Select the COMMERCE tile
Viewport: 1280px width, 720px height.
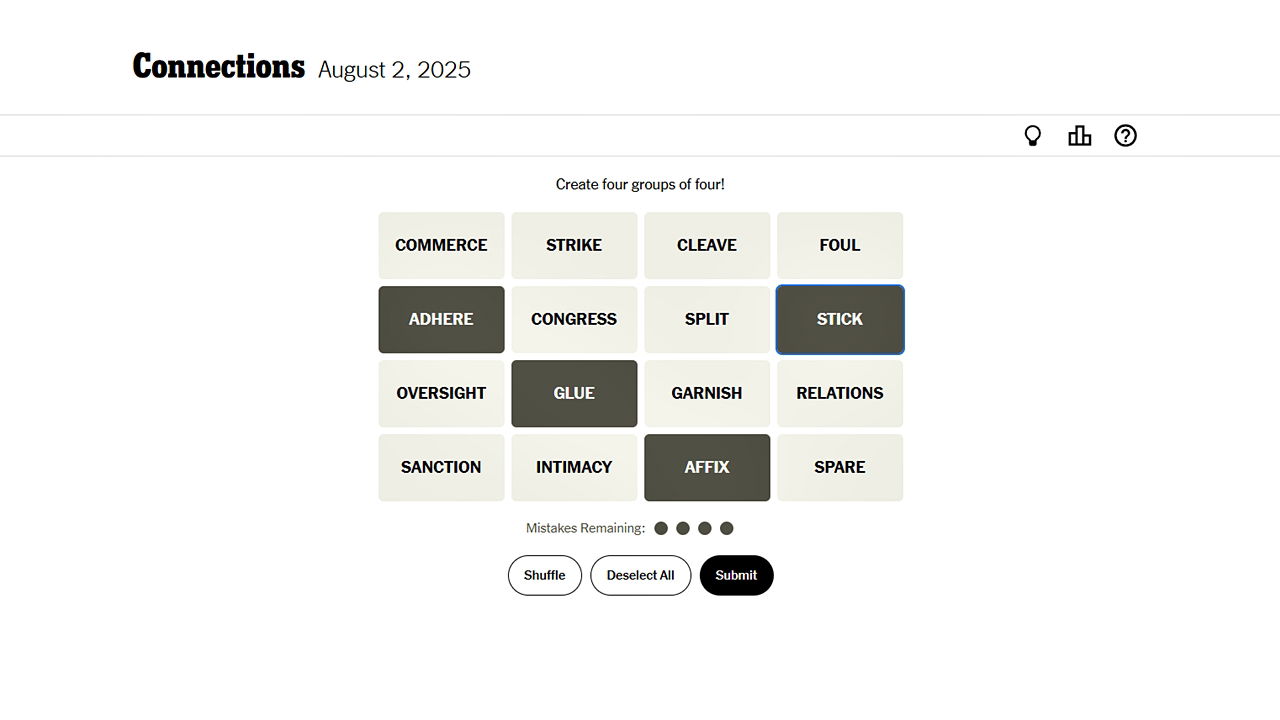[441, 245]
